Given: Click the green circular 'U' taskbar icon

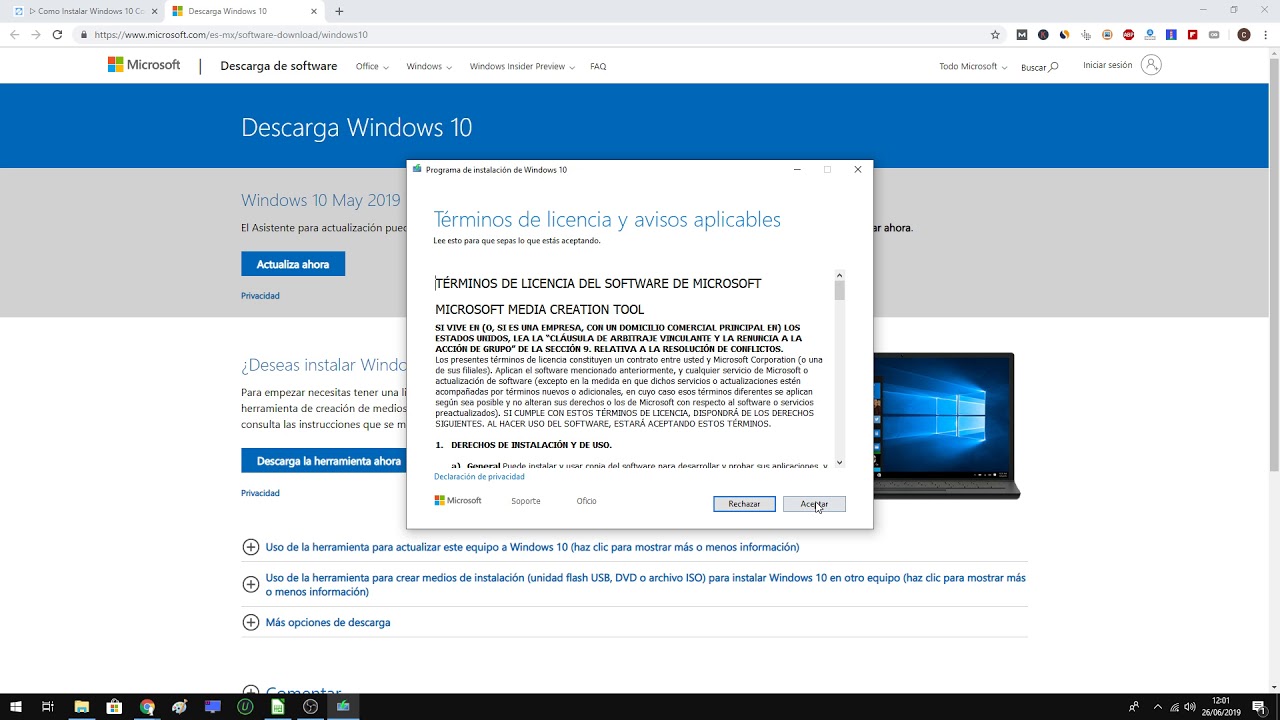Looking at the screenshot, I should click(x=245, y=707).
